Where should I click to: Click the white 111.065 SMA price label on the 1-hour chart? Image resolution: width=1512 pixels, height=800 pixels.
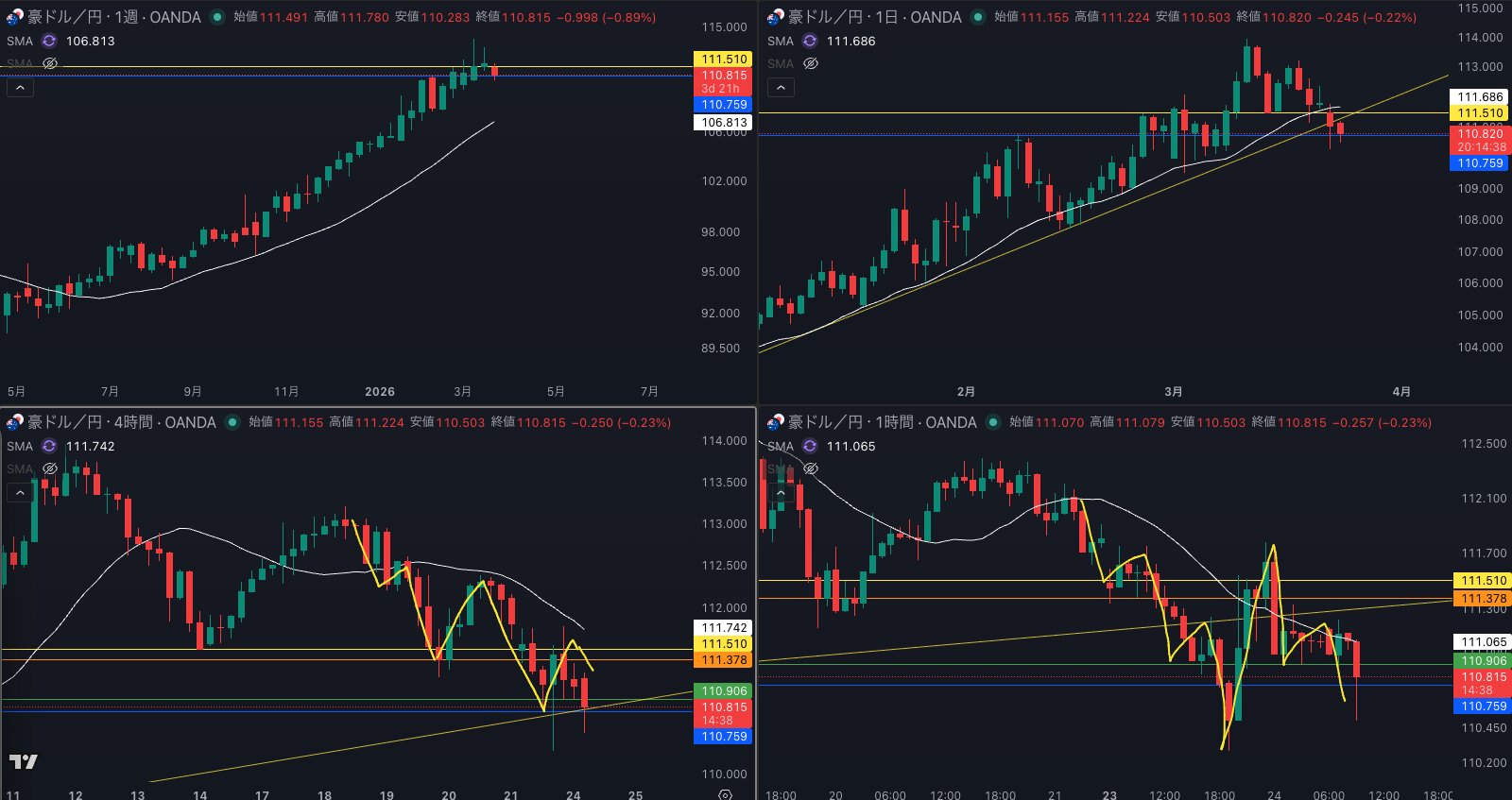pyautogui.click(x=1484, y=642)
